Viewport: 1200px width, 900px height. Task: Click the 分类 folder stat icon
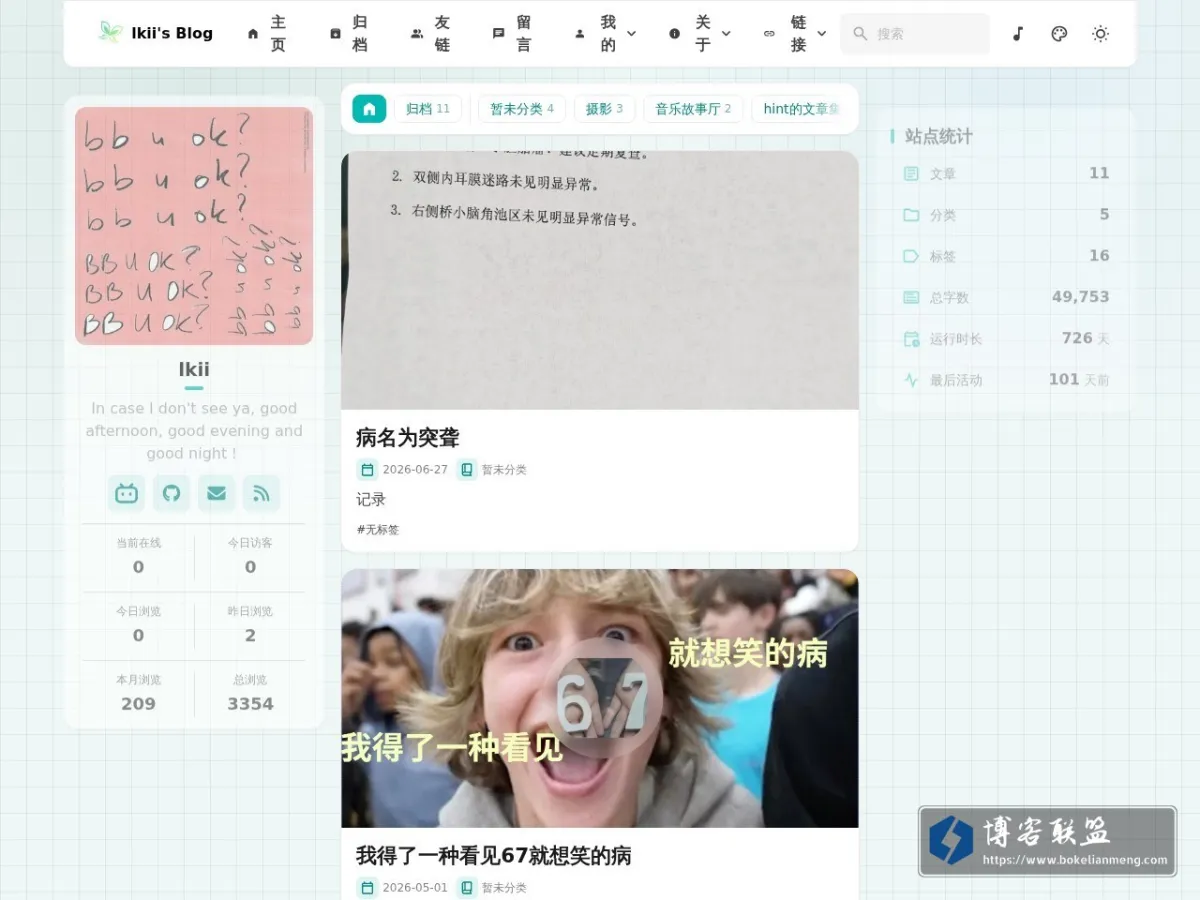(x=911, y=215)
